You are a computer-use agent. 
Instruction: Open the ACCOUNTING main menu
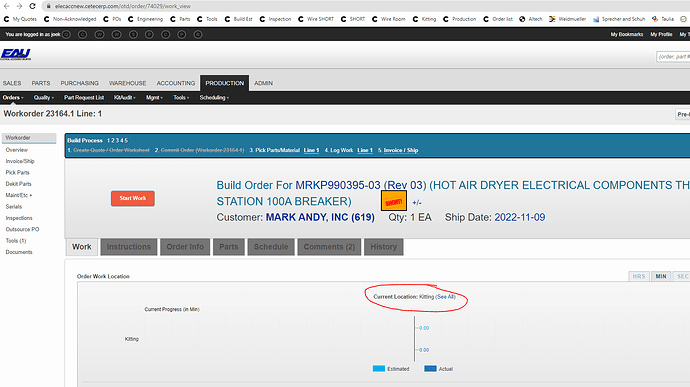tap(176, 83)
